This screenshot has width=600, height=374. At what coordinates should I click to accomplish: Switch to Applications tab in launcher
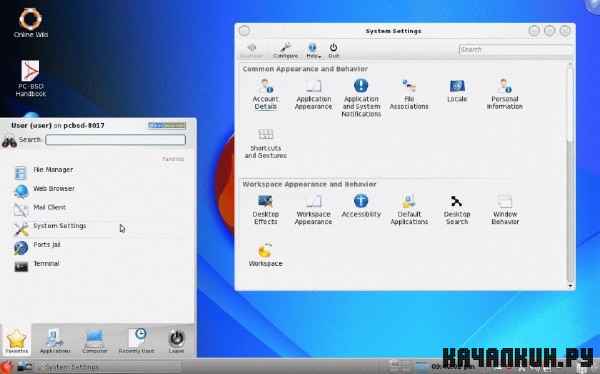(x=55, y=341)
